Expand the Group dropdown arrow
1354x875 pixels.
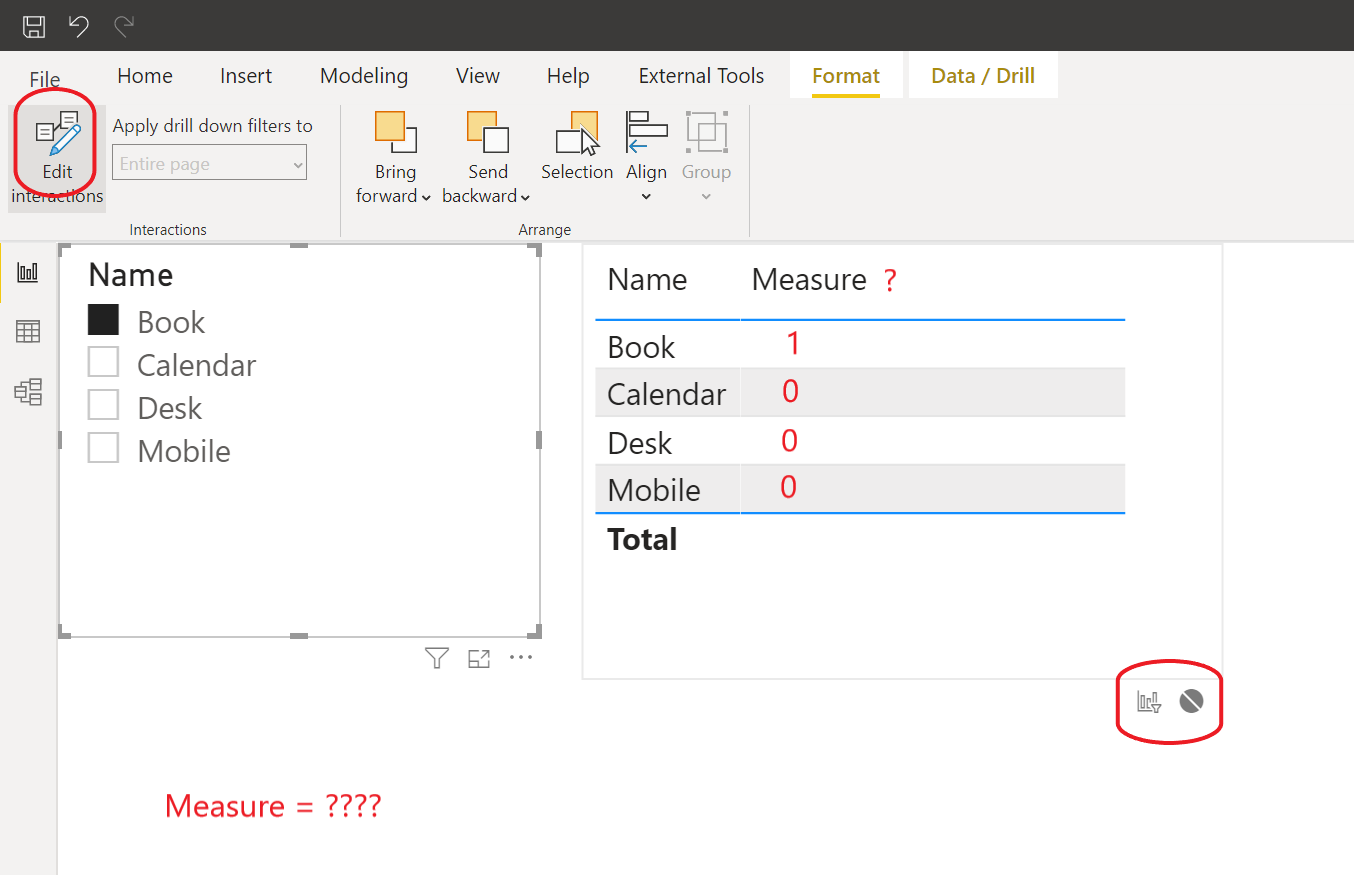click(x=706, y=196)
